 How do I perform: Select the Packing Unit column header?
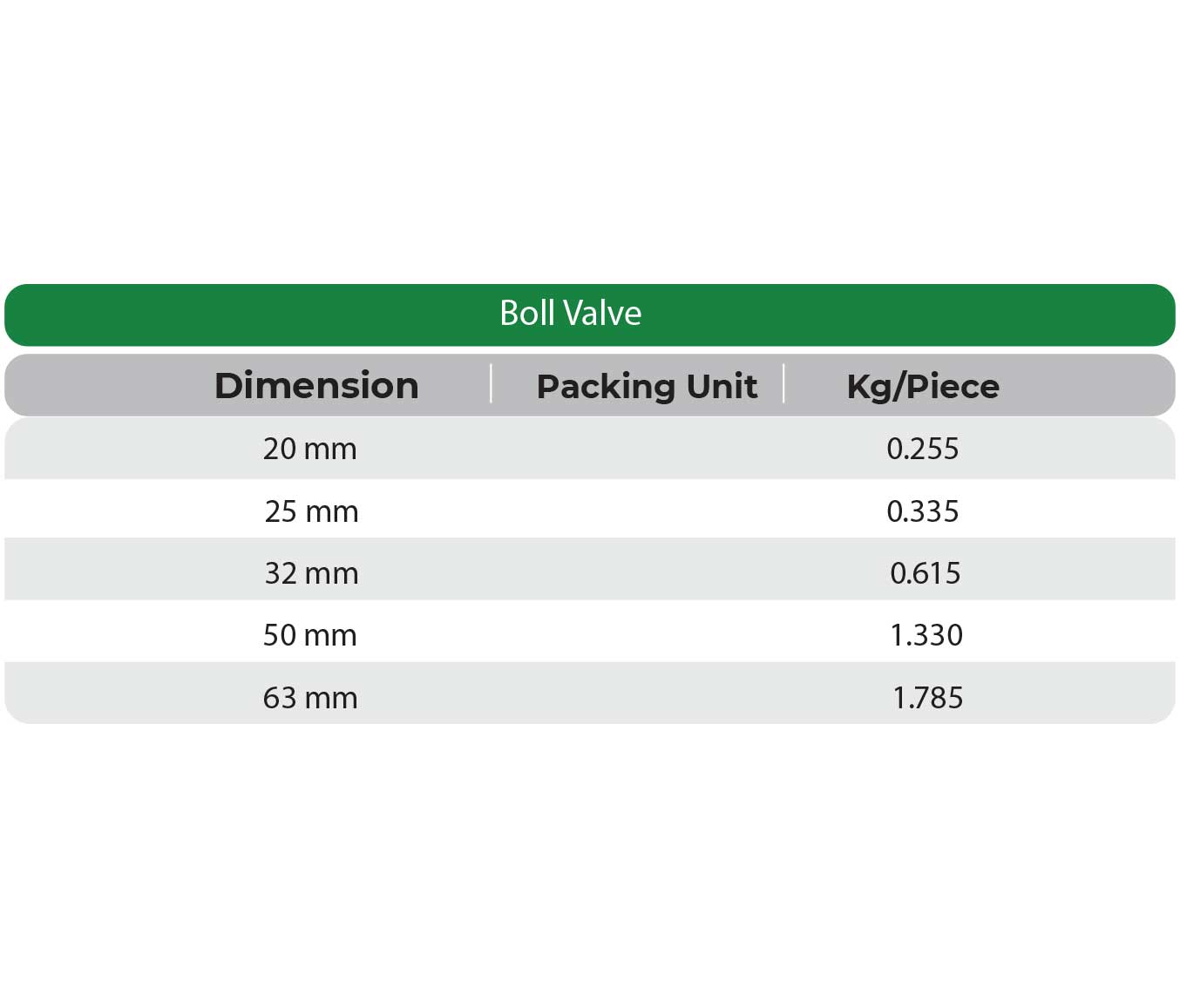tap(646, 386)
